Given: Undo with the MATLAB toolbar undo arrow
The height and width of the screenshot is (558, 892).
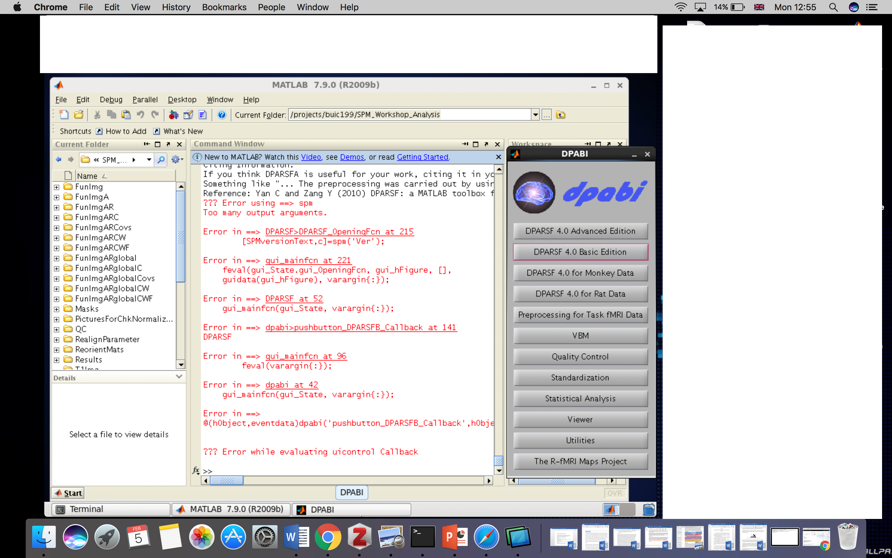Looking at the screenshot, I should click(x=140, y=115).
